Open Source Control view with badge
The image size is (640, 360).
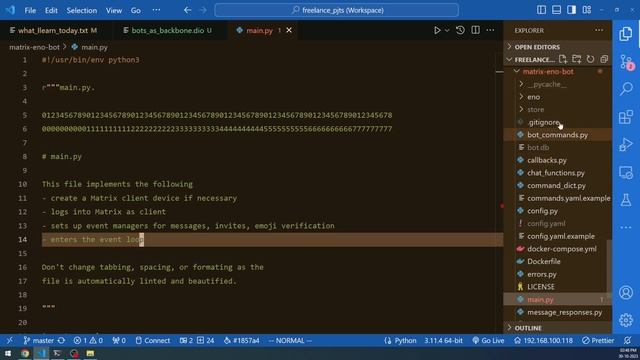(x=626, y=62)
